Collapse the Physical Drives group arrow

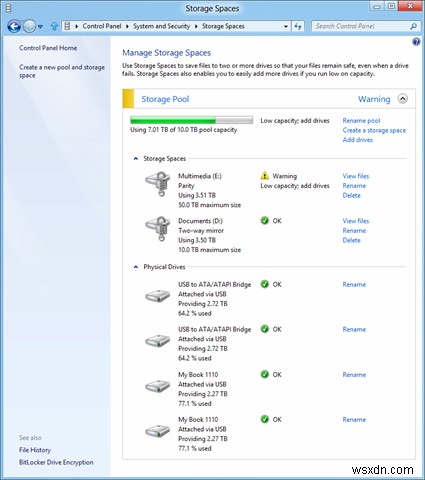(x=136, y=267)
